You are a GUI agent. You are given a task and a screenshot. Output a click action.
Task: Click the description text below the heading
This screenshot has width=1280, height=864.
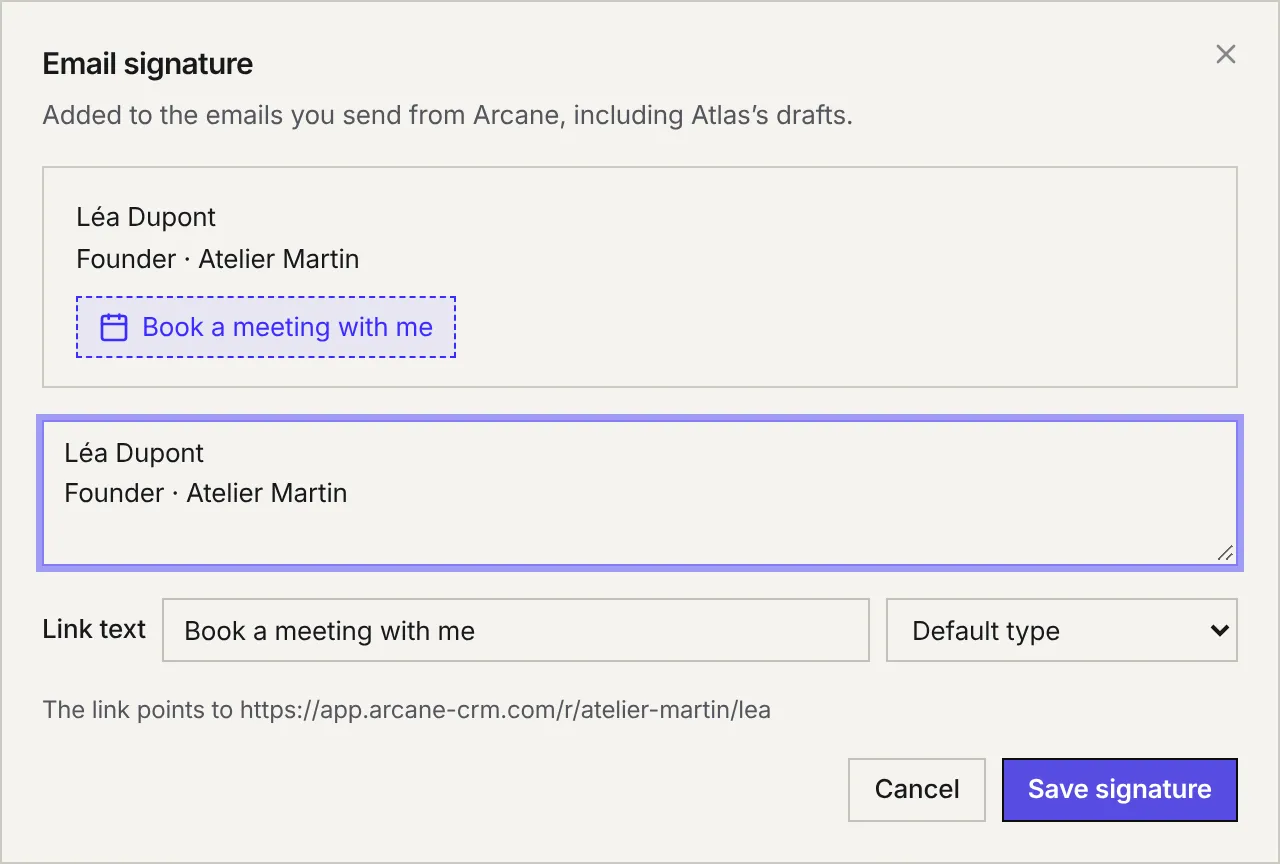(448, 115)
